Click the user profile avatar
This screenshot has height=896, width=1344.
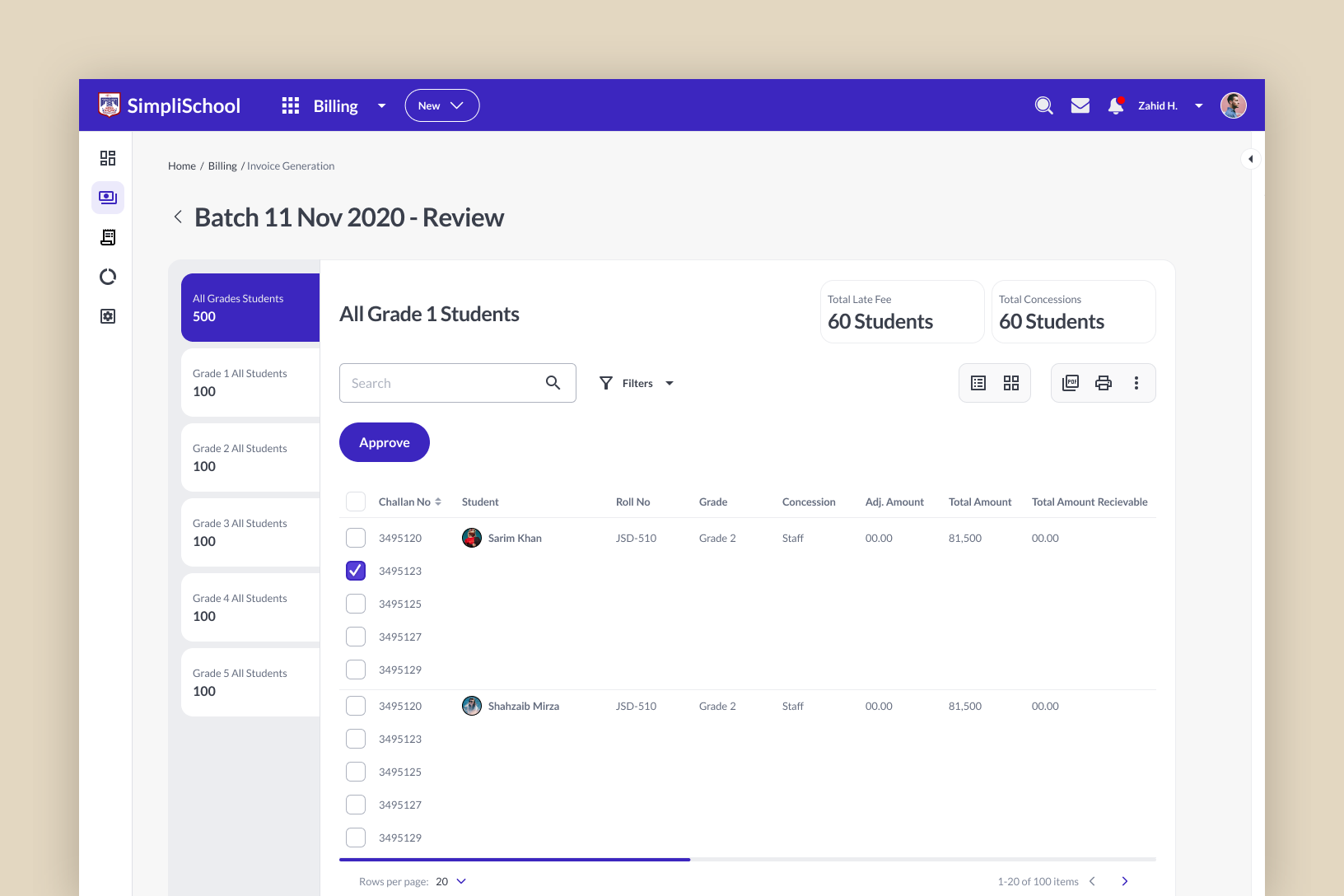pyautogui.click(x=1234, y=105)
